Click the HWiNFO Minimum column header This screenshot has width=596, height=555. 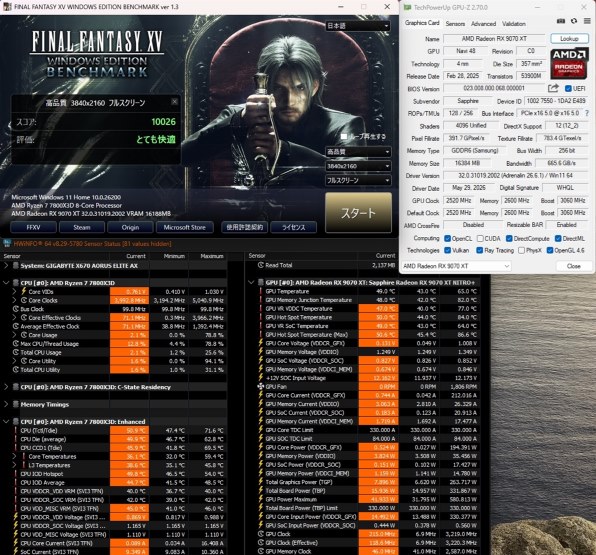[174, 256]
